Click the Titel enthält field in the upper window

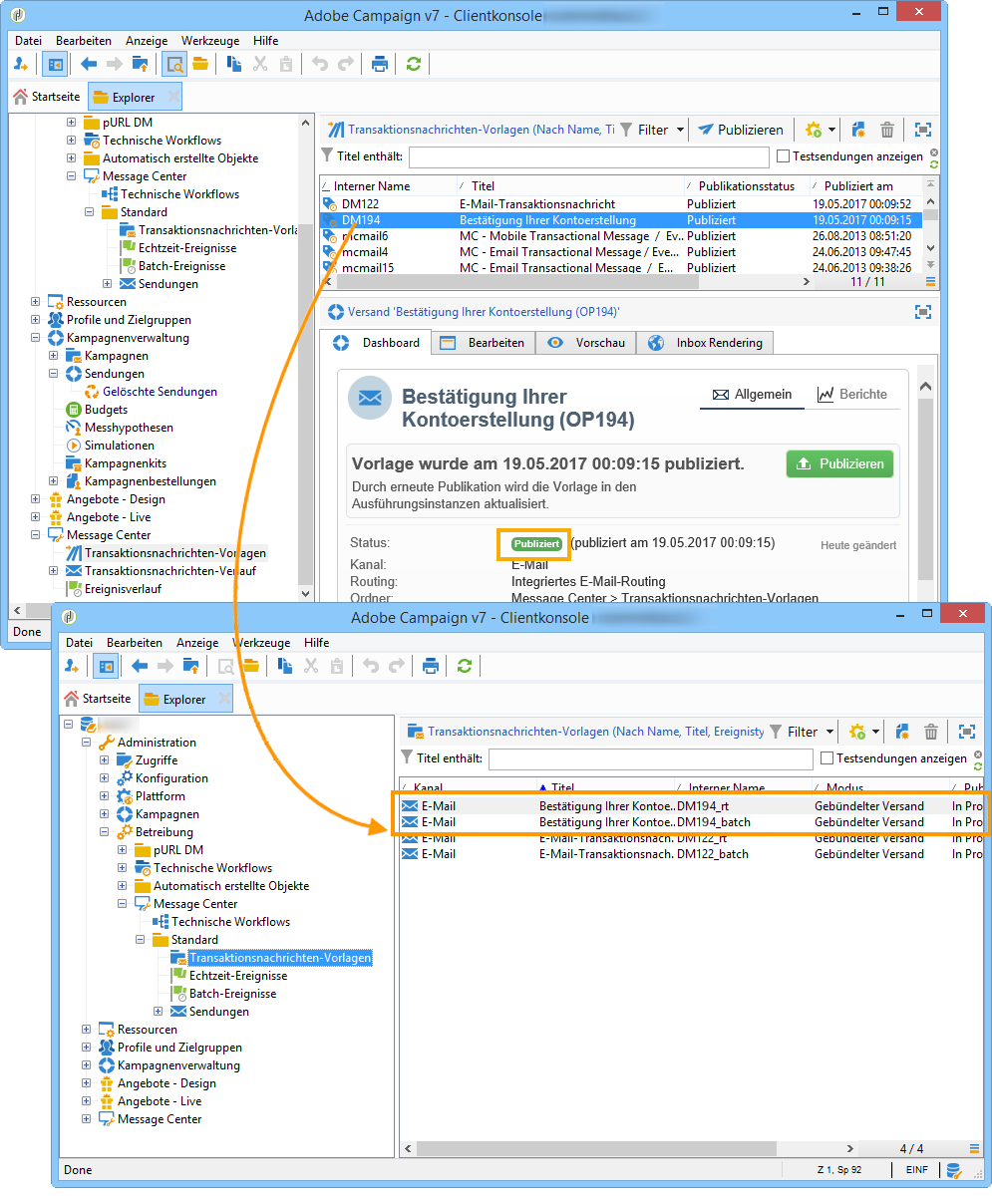coord(589,156)
